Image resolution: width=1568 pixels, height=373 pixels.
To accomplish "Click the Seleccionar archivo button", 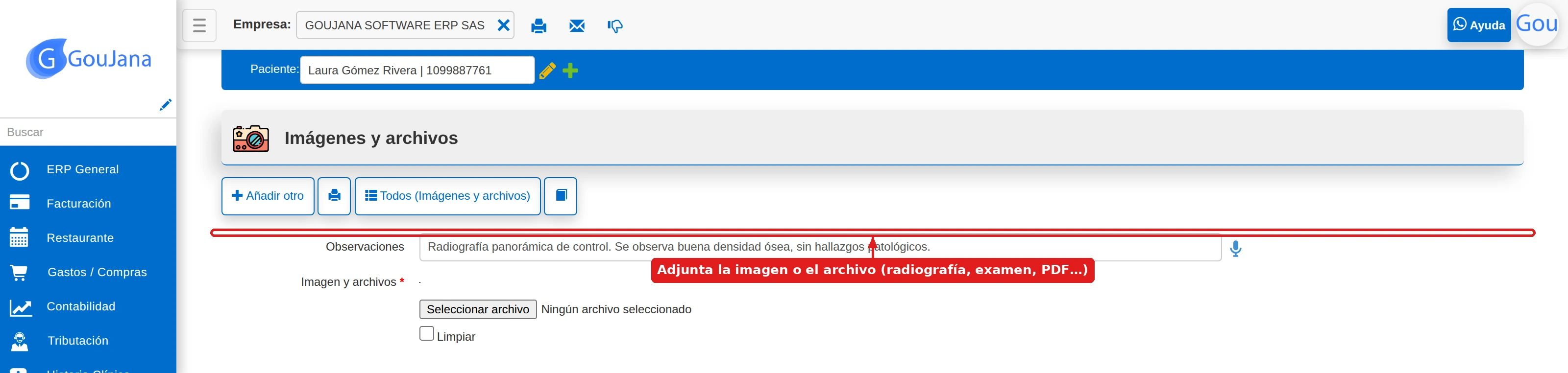I will coord(478,309).
